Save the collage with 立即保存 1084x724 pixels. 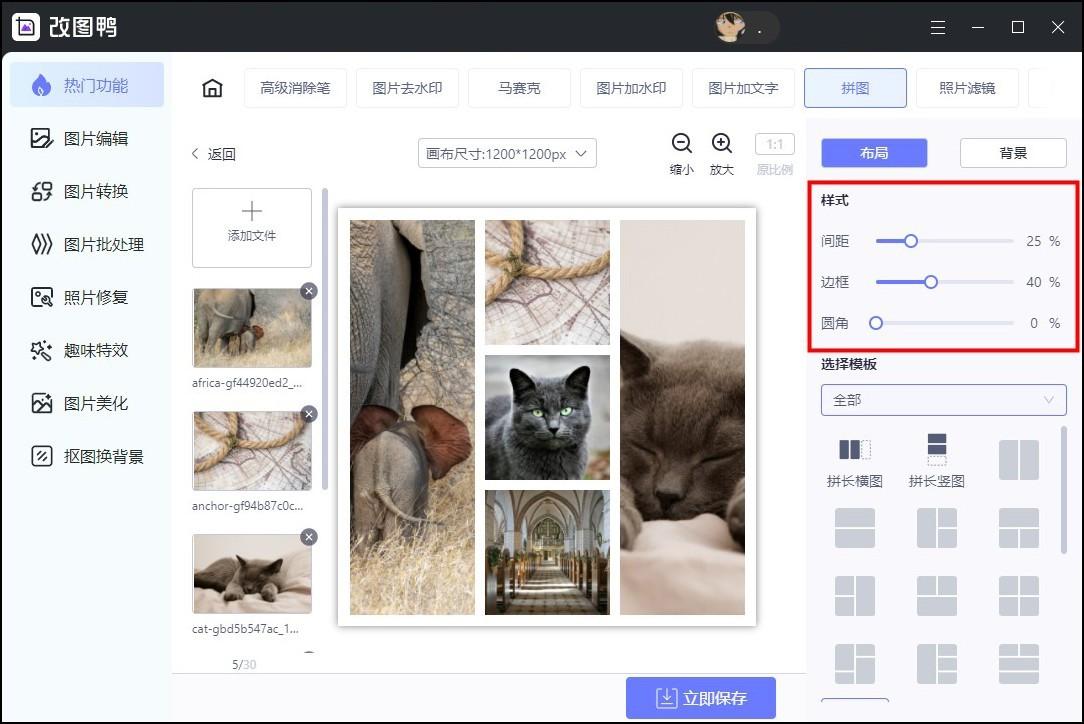pyautogui.click(x=701, y=697)
